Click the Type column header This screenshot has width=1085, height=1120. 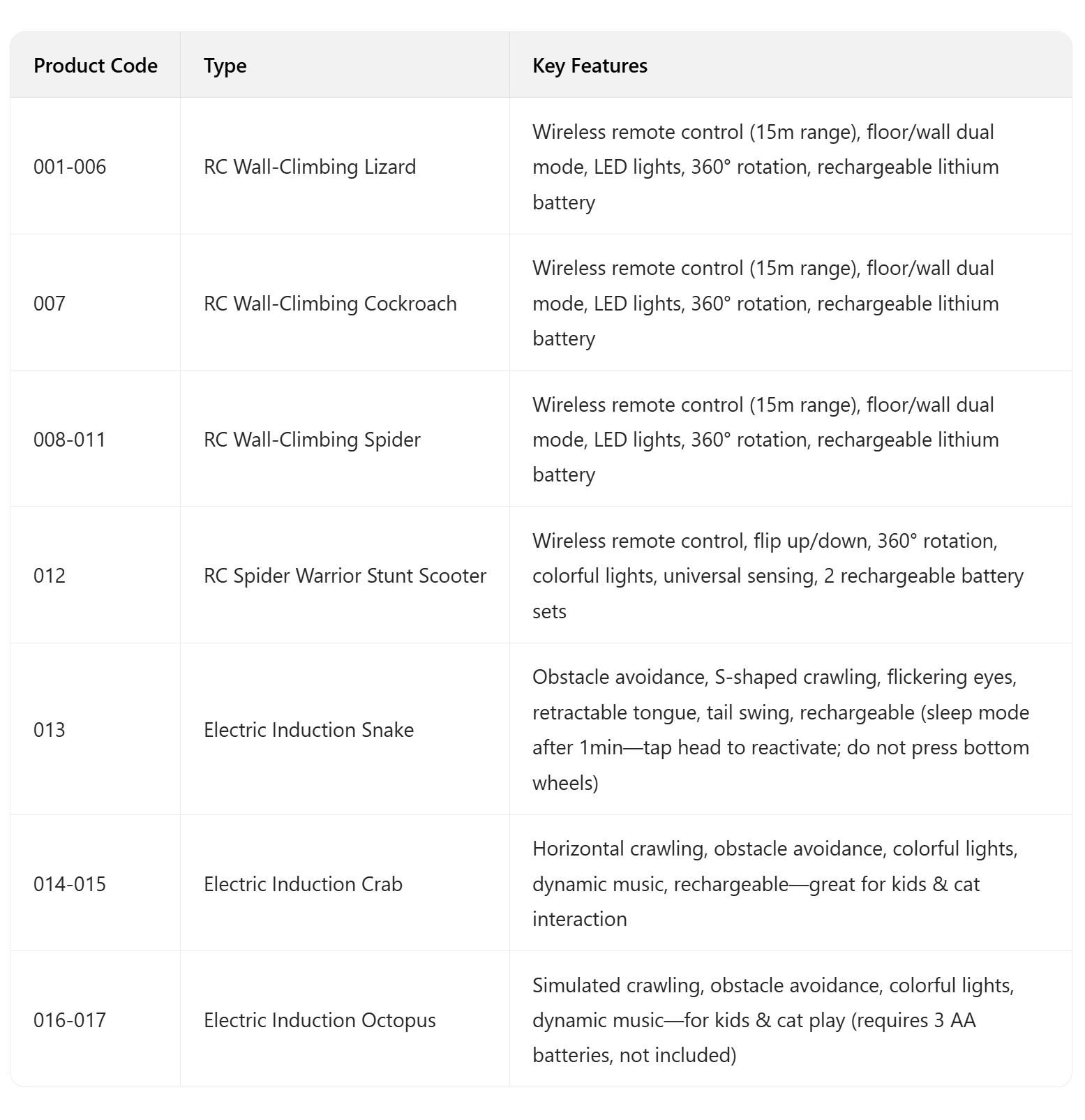pos(225,66)
